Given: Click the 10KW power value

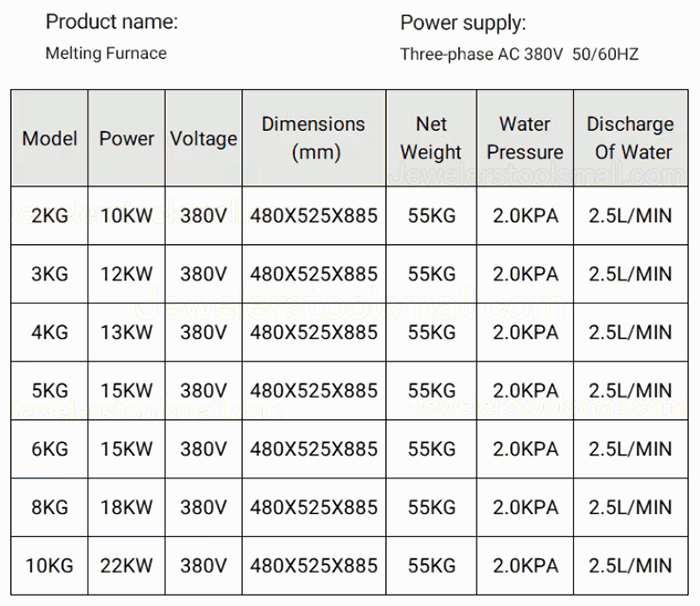Looking at the screenshot, I should pyautogui.click(x=126, y=216).
